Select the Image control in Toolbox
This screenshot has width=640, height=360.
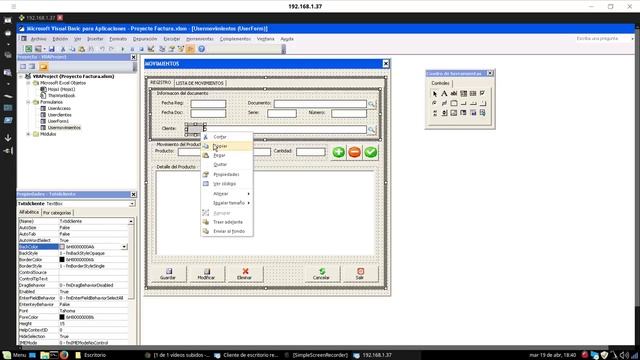coord(453,113)
